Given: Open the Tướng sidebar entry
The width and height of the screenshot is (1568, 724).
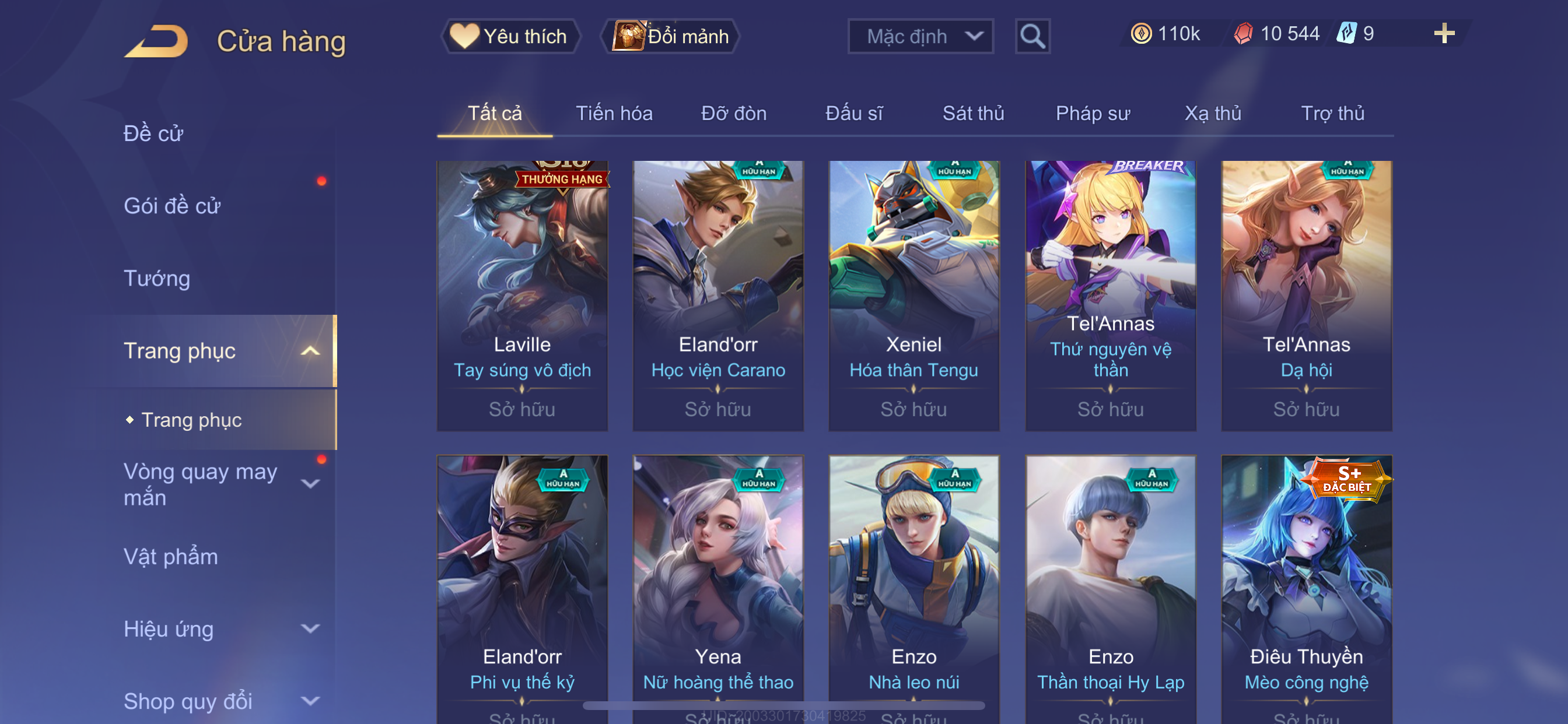Looking at the screenshot, I should click(x=156, y=278).
